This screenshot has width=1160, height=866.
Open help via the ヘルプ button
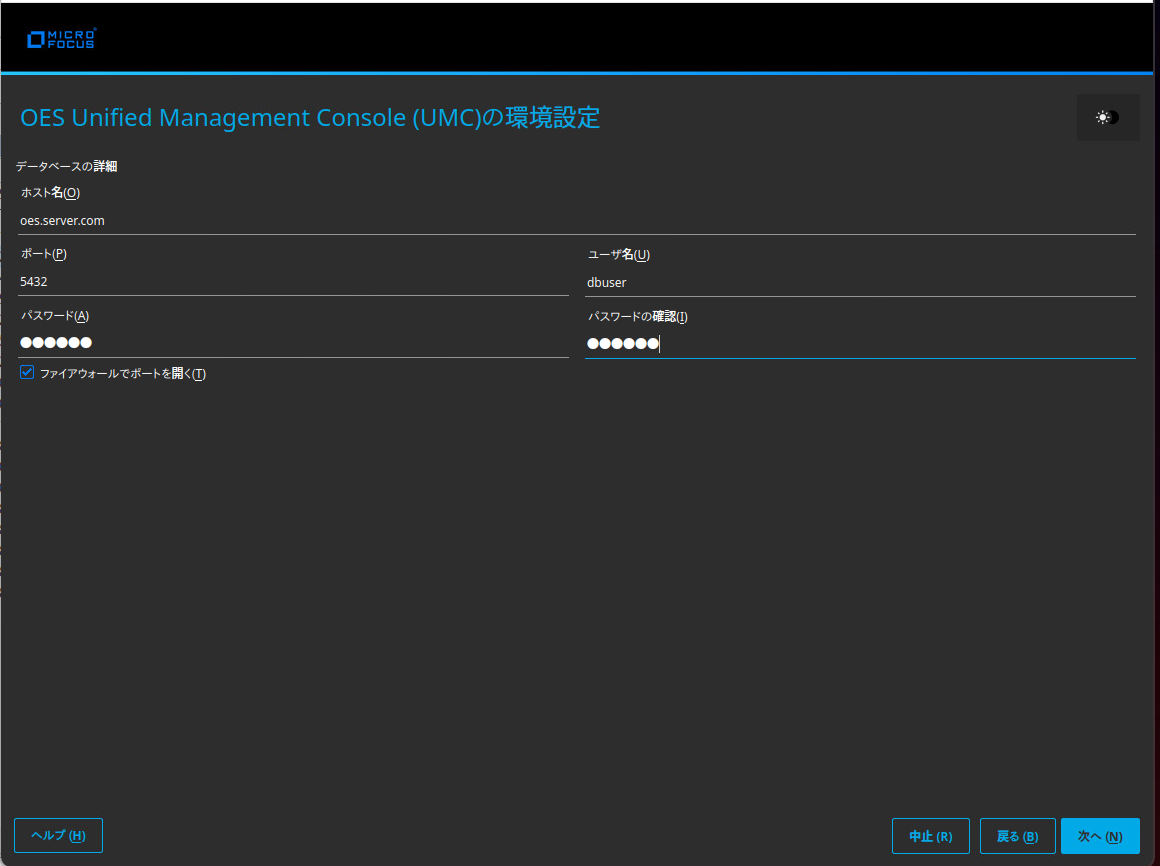[x=58, y=835]
